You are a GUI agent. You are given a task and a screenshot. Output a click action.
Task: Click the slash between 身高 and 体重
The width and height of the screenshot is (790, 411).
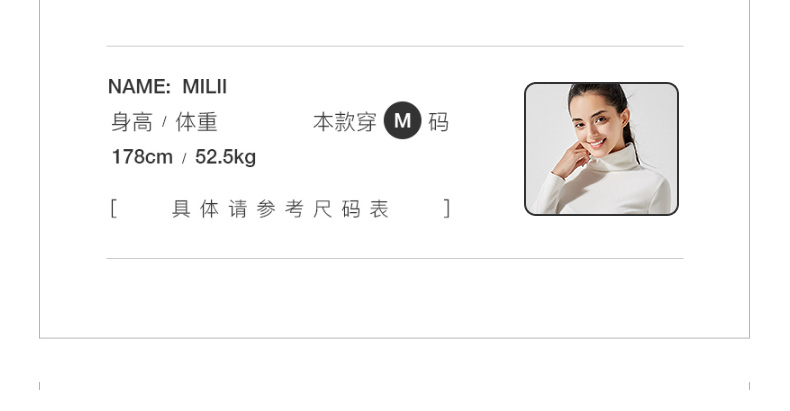pyautogui.click(x=164, y=122)
